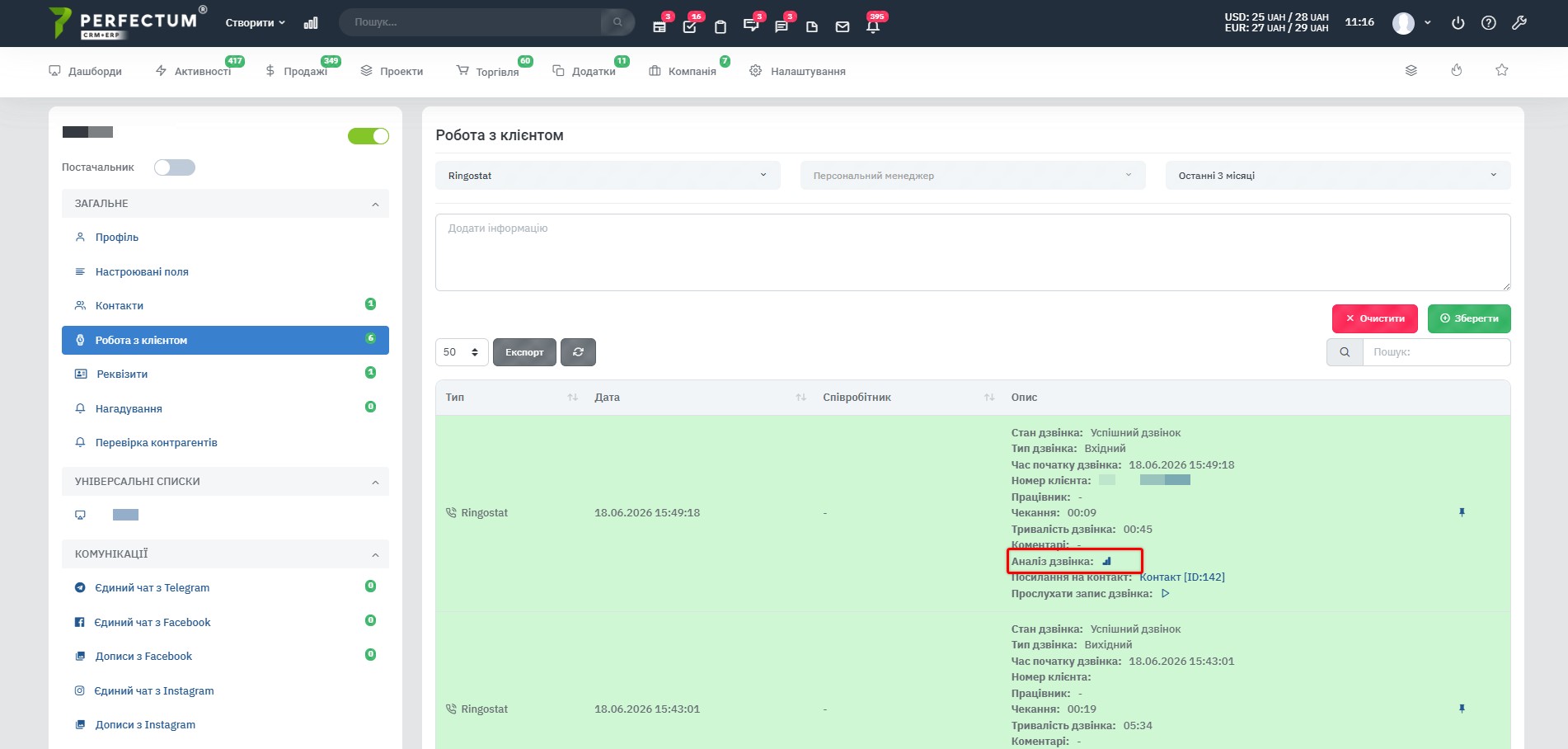Screen dimensions: 1568x749
Task: Pin the 18.06.2026 15:43:01 call record
Action: coord(1462,709)
